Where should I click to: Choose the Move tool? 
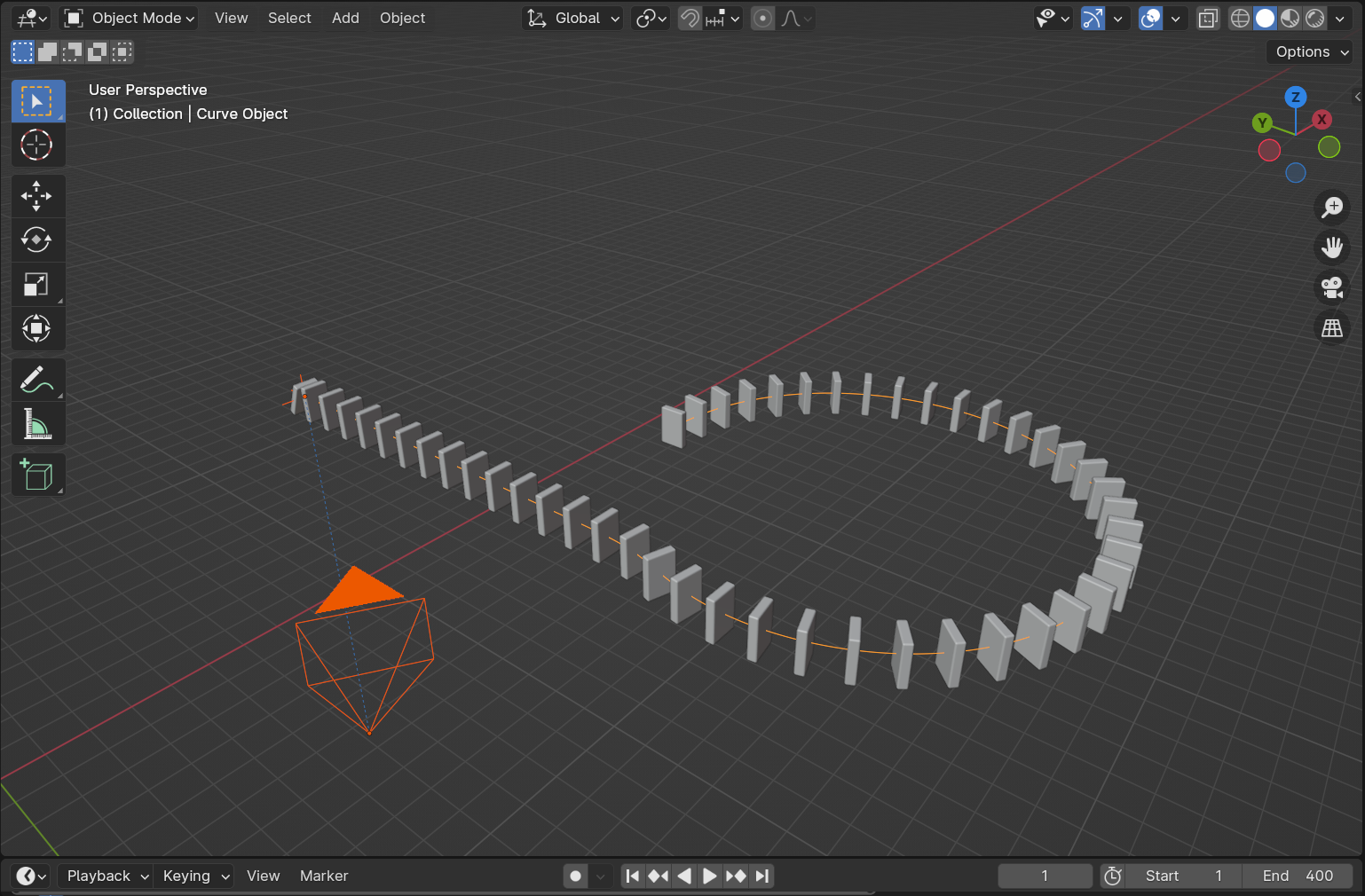coord(37,196)
